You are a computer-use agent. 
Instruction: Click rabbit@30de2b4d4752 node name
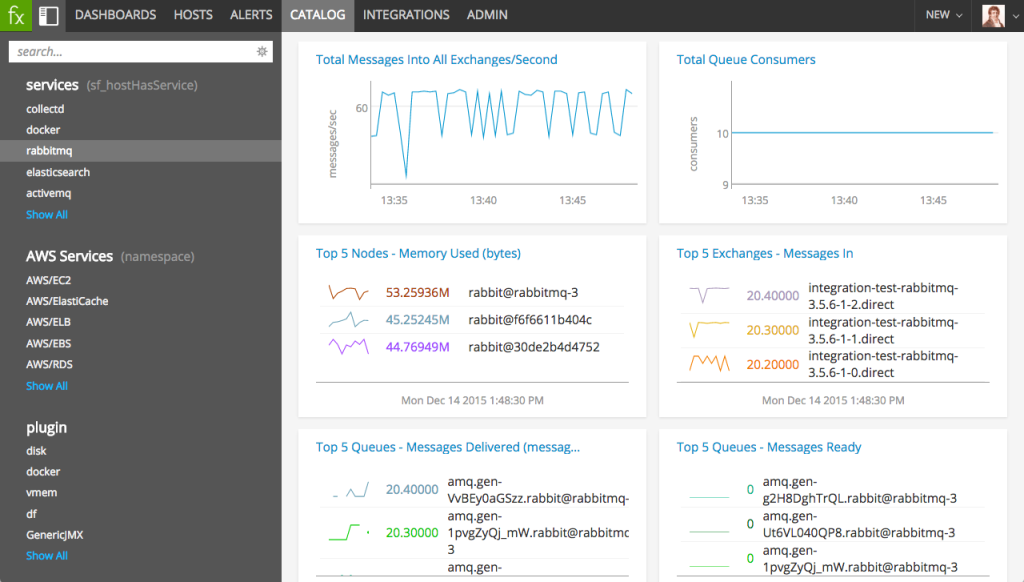point(534,347)
